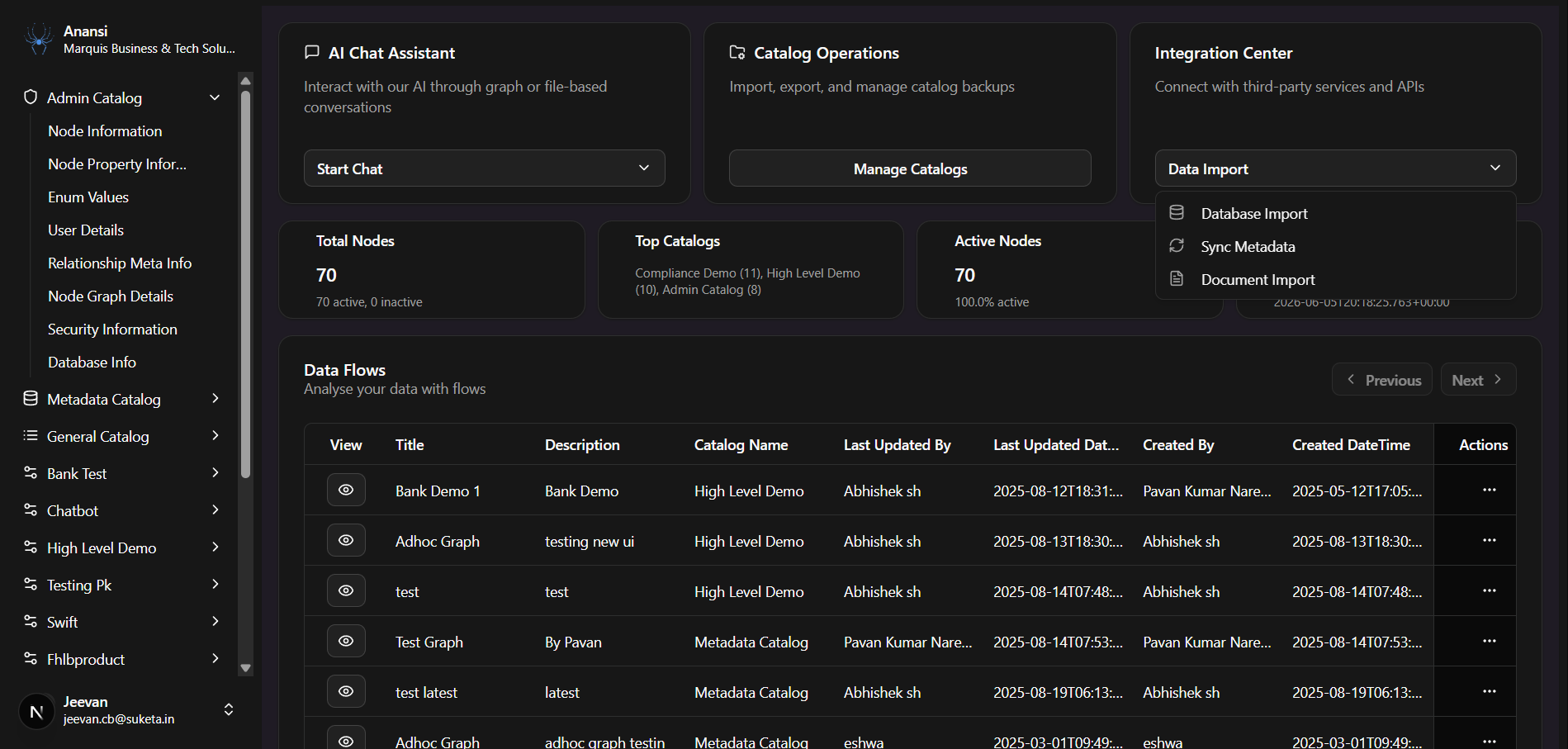Open actions menu for testing new ui row

(1490, 540)
